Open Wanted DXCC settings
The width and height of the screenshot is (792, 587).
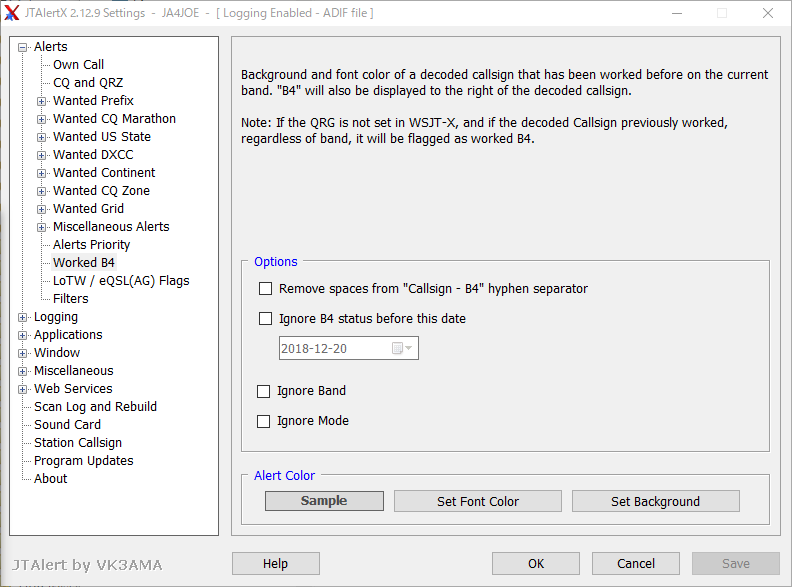93,155
